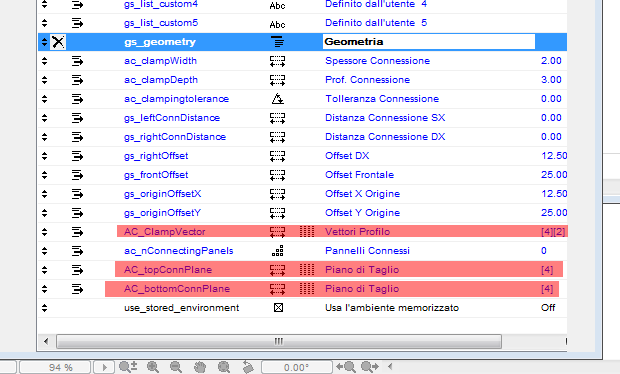Click the length type icon for gs_leftConnDistance
This screenshot has height=374, width=620.
[x=278, y=118]
